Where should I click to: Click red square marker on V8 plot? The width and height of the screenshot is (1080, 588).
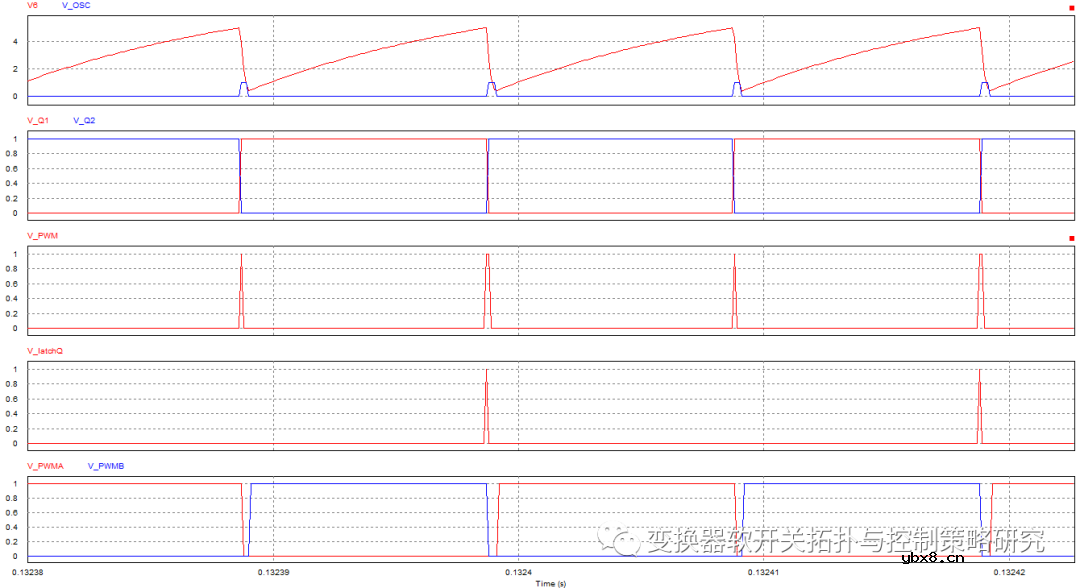click(x=1071, y=8)
